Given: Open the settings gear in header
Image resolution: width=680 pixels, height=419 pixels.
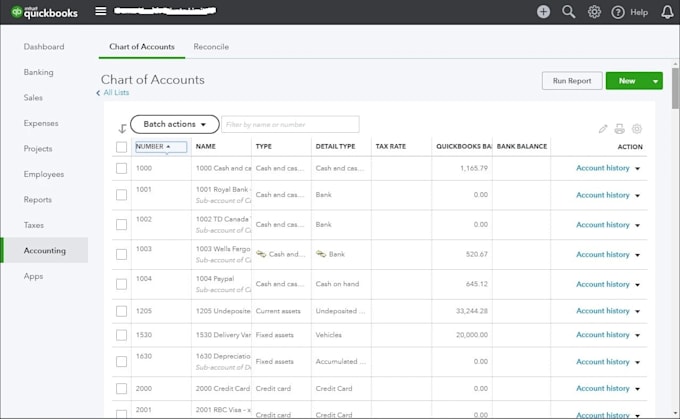Looking at the screenshot, I should coord(594,12).
